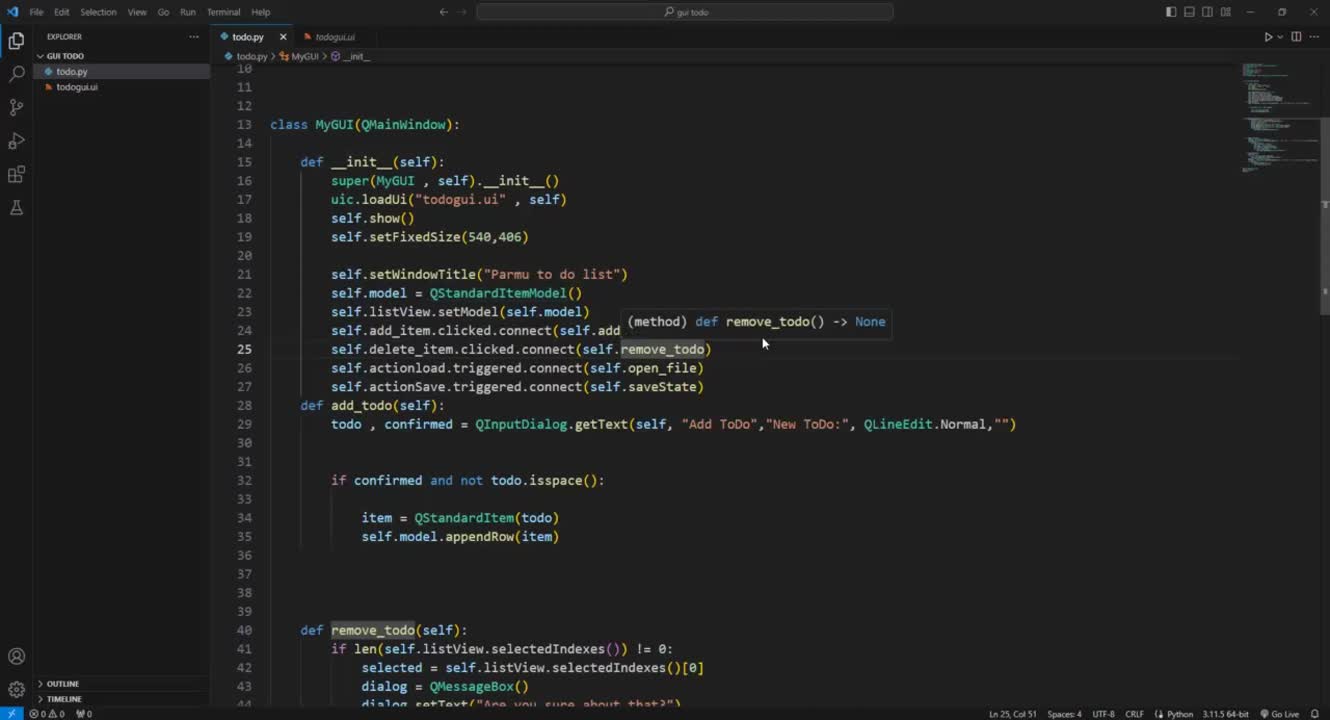This screenshot has height=720, width=1330.
Task: Select todogui.ui in the Explorer tree
Action: coord(122,87)
